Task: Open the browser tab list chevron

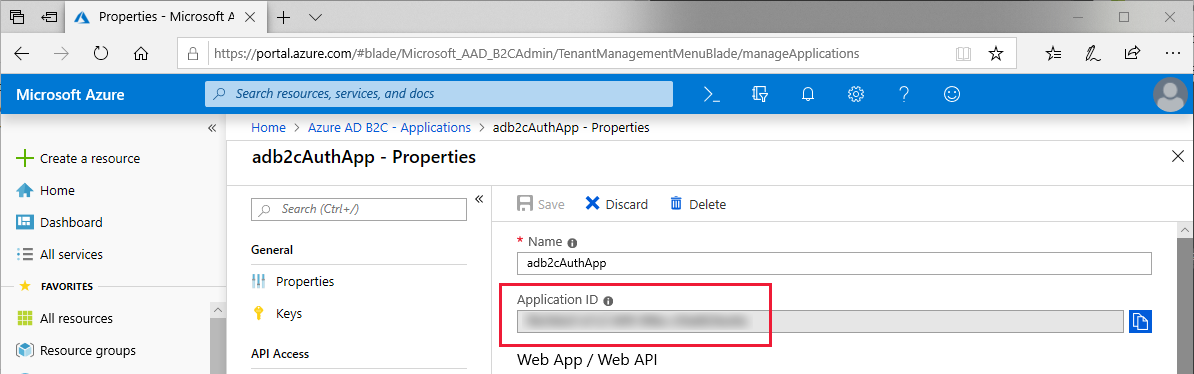Action: pos(315,17)
